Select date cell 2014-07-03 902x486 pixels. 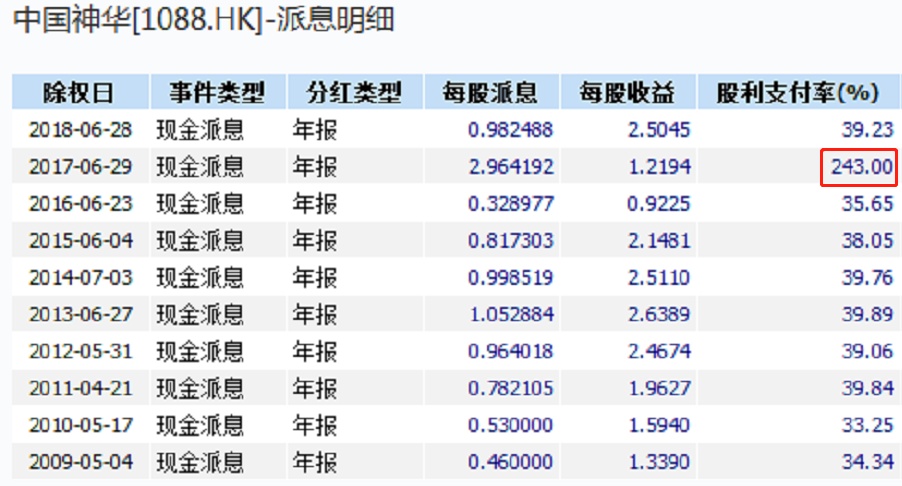81,277
